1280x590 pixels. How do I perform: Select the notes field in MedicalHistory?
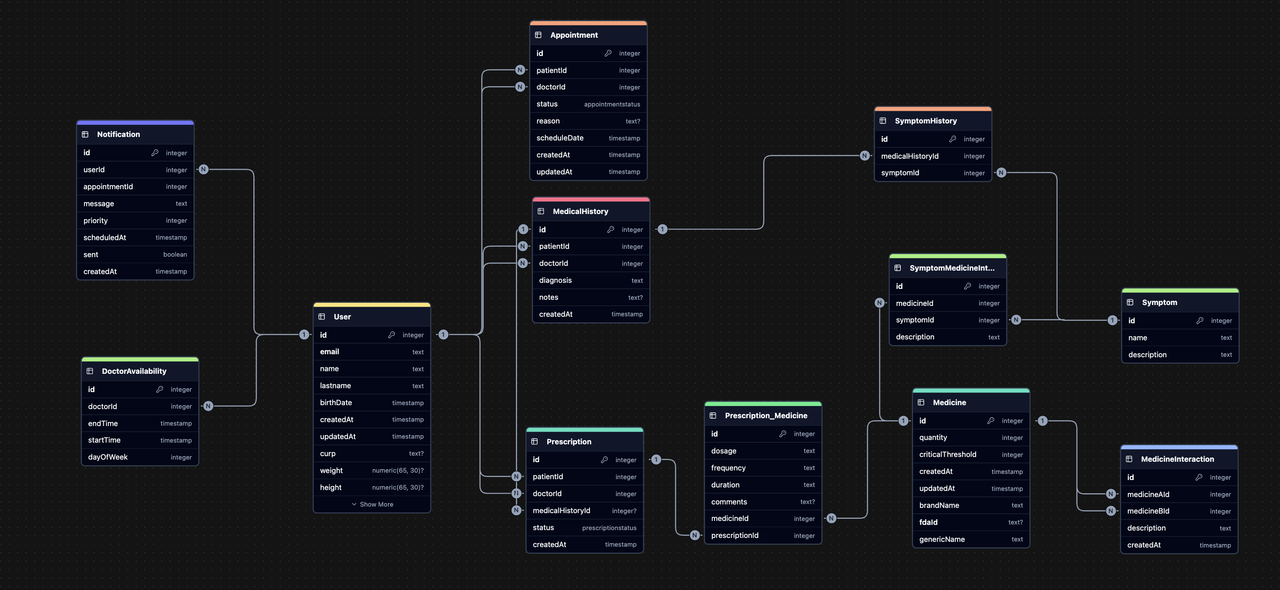pos(591,297)
